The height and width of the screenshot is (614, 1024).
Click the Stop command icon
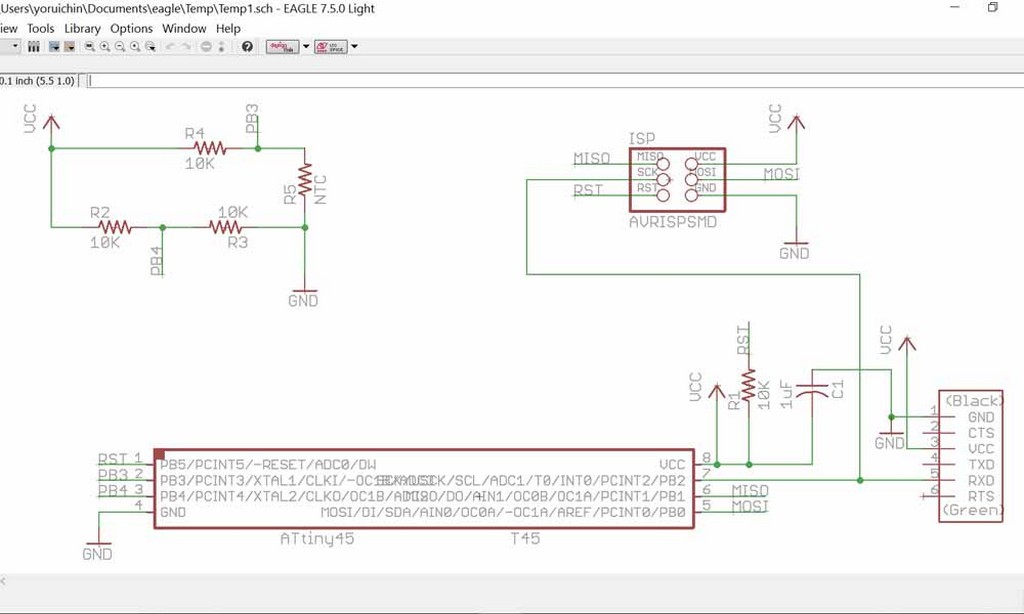pyautogui.click(x=206, y=46)
